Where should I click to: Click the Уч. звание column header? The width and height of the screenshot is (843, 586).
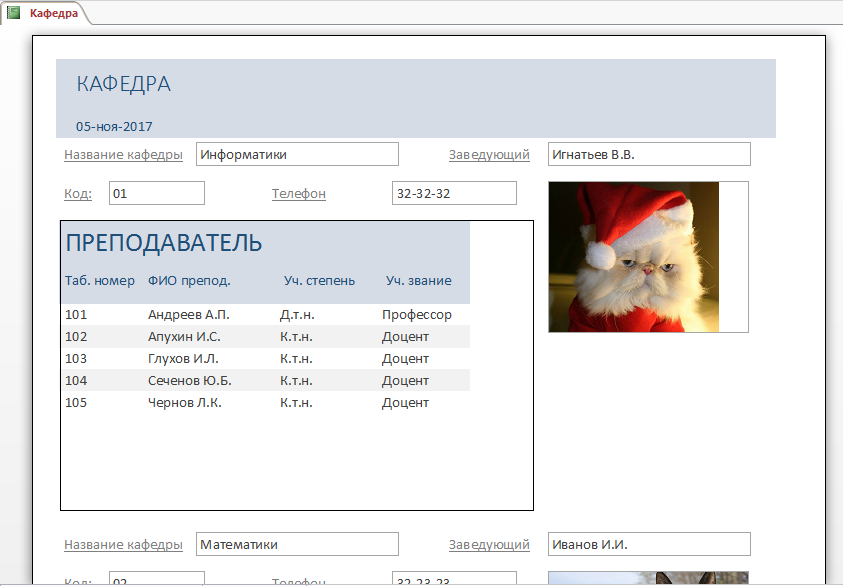point(419,281)
